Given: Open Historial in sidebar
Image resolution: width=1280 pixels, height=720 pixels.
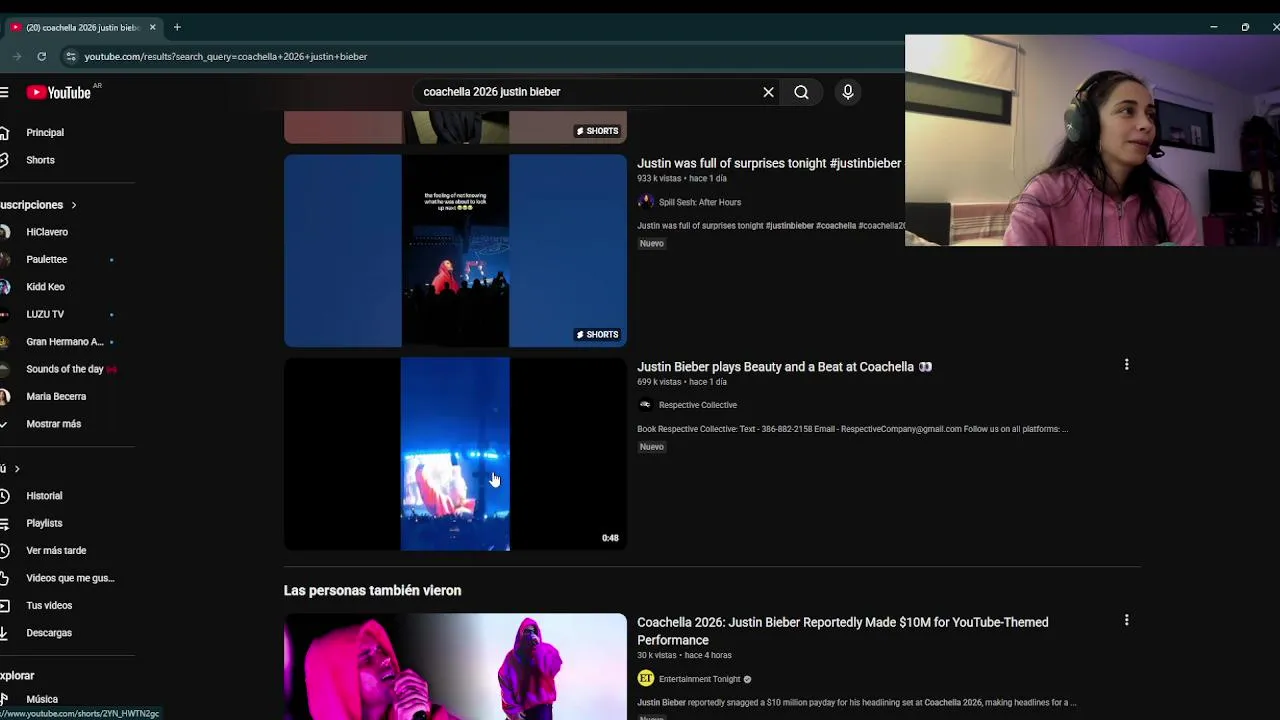Looking at the screenshot, I should click(x=44, y=496).
